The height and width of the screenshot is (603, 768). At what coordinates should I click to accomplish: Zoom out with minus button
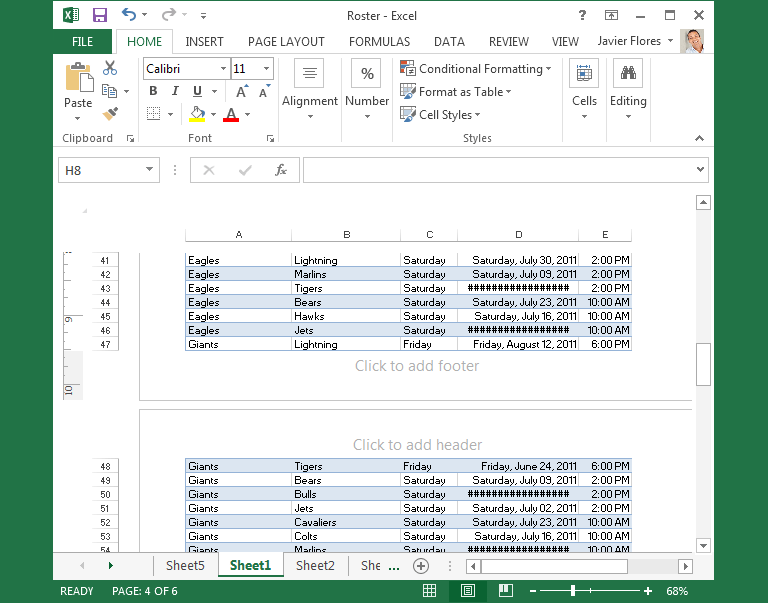pos(533,591)
